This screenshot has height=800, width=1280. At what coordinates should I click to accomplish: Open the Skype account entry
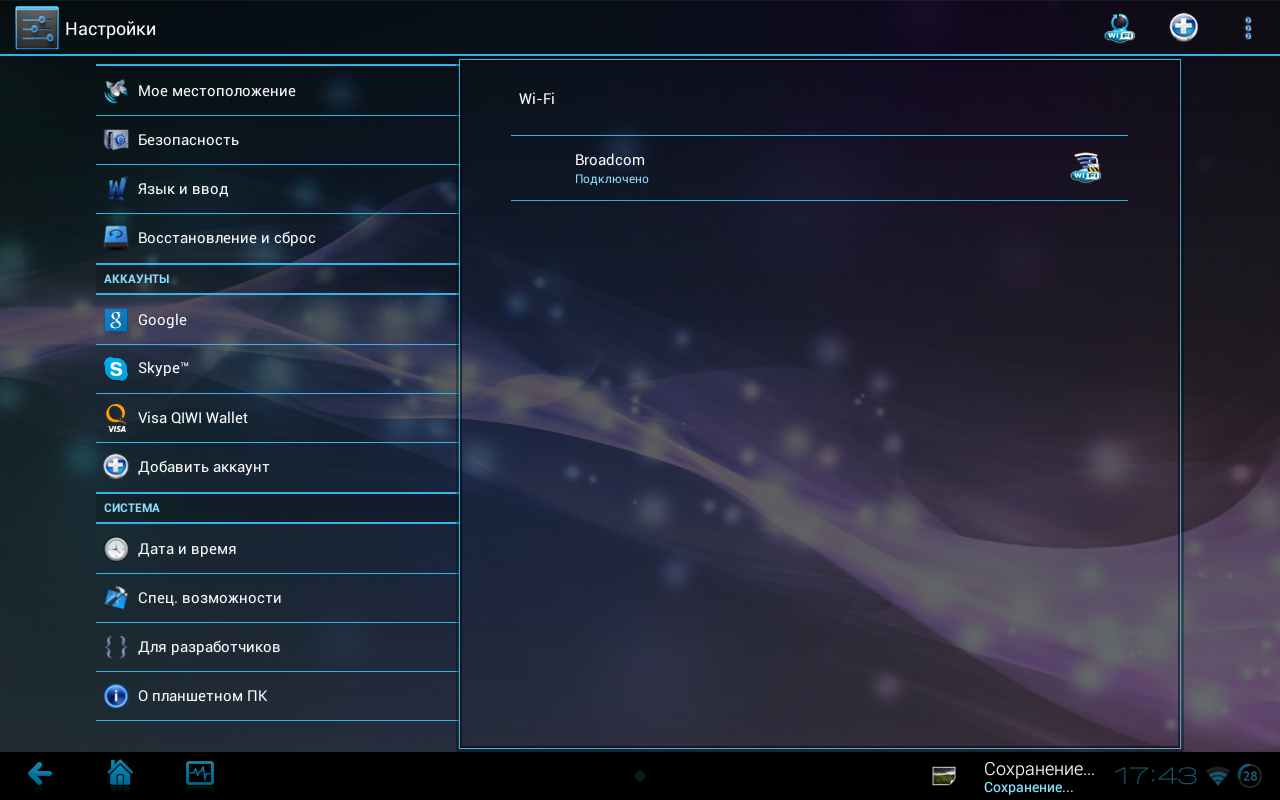(277, 369)
